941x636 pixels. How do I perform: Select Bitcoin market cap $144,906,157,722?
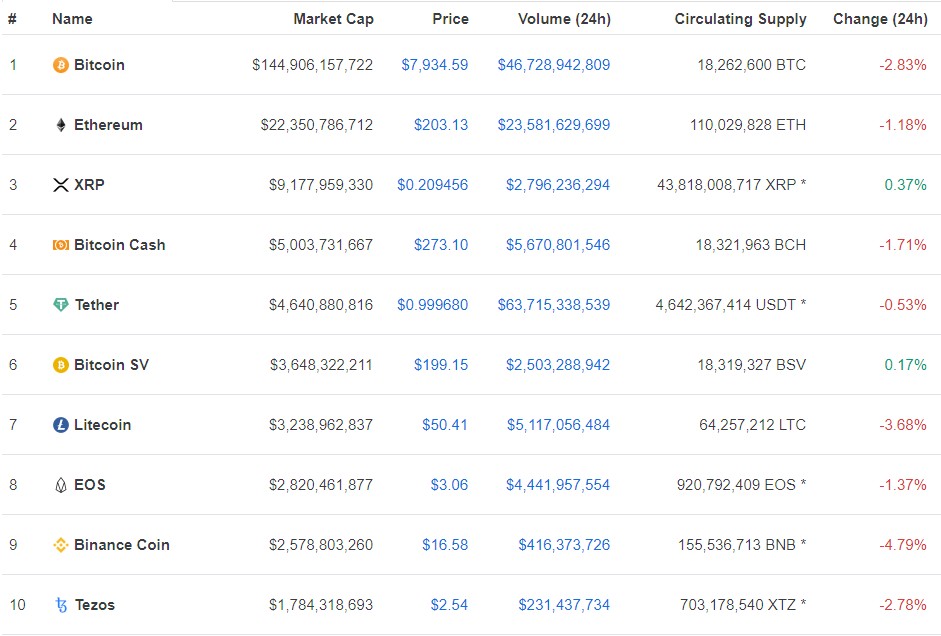click(313, 65)
